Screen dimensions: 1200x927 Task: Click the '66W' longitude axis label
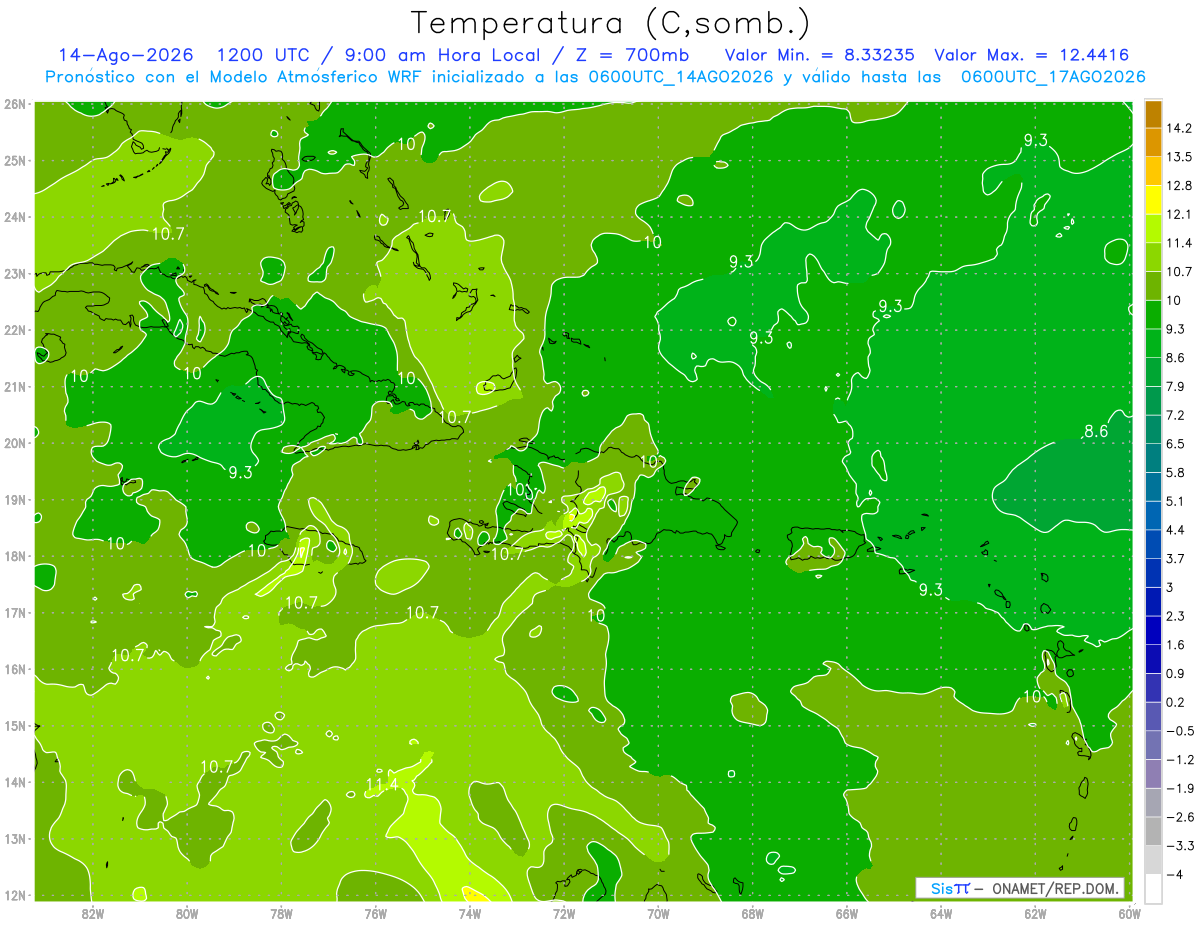[x=847, y=913]
